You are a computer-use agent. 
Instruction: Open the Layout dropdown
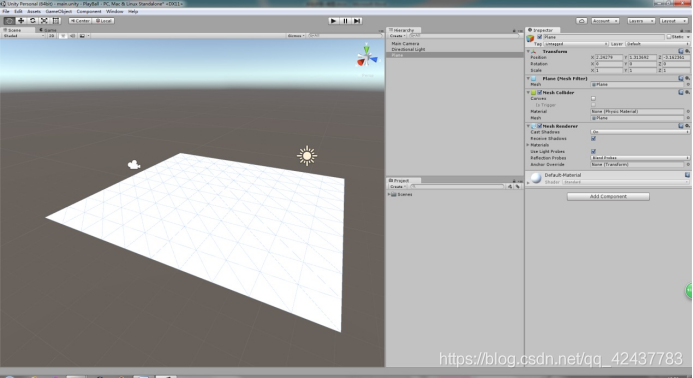tap(674, 21)
